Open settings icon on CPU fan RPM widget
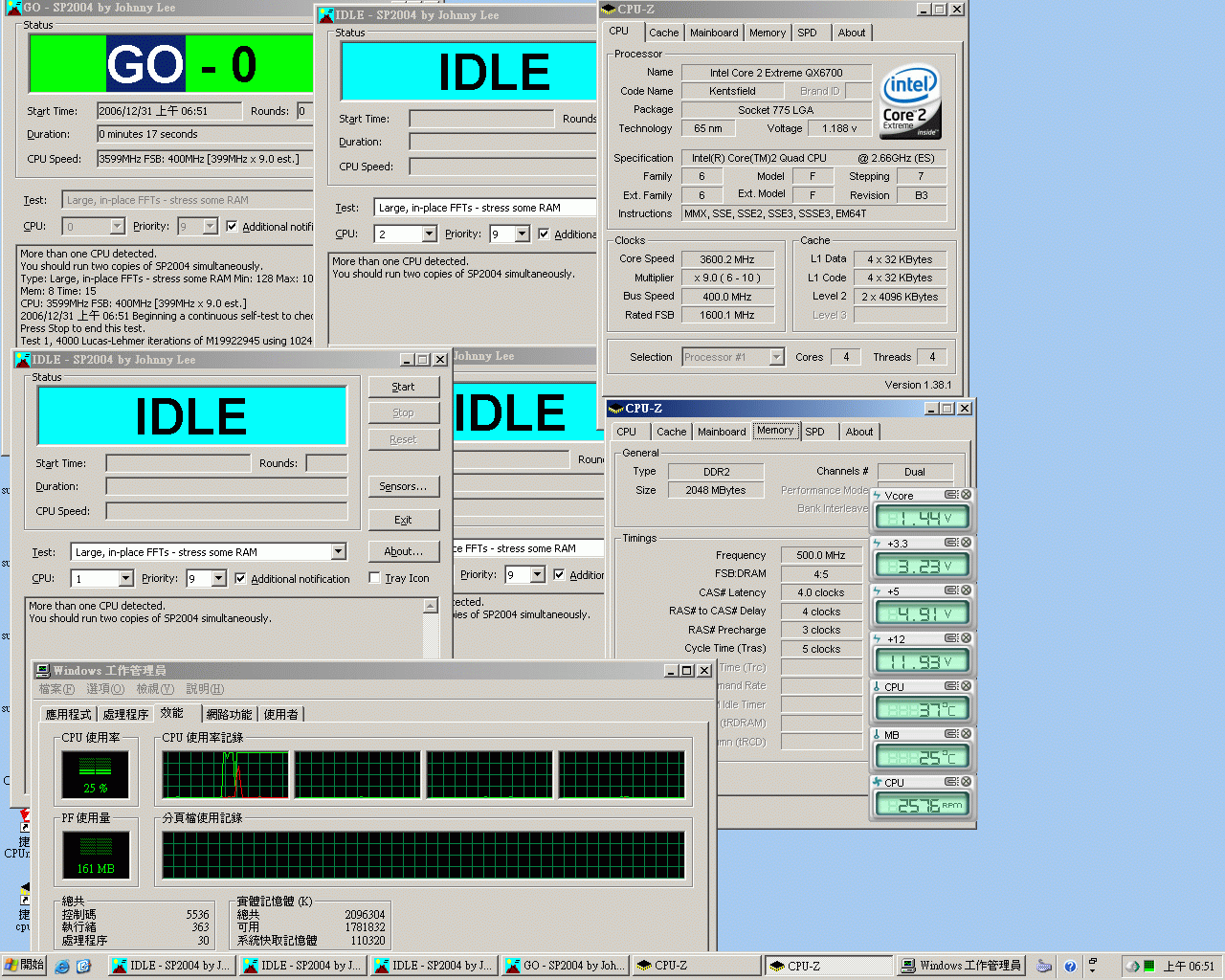Viewport: 1225px width, 980px height. coord(951,782)
